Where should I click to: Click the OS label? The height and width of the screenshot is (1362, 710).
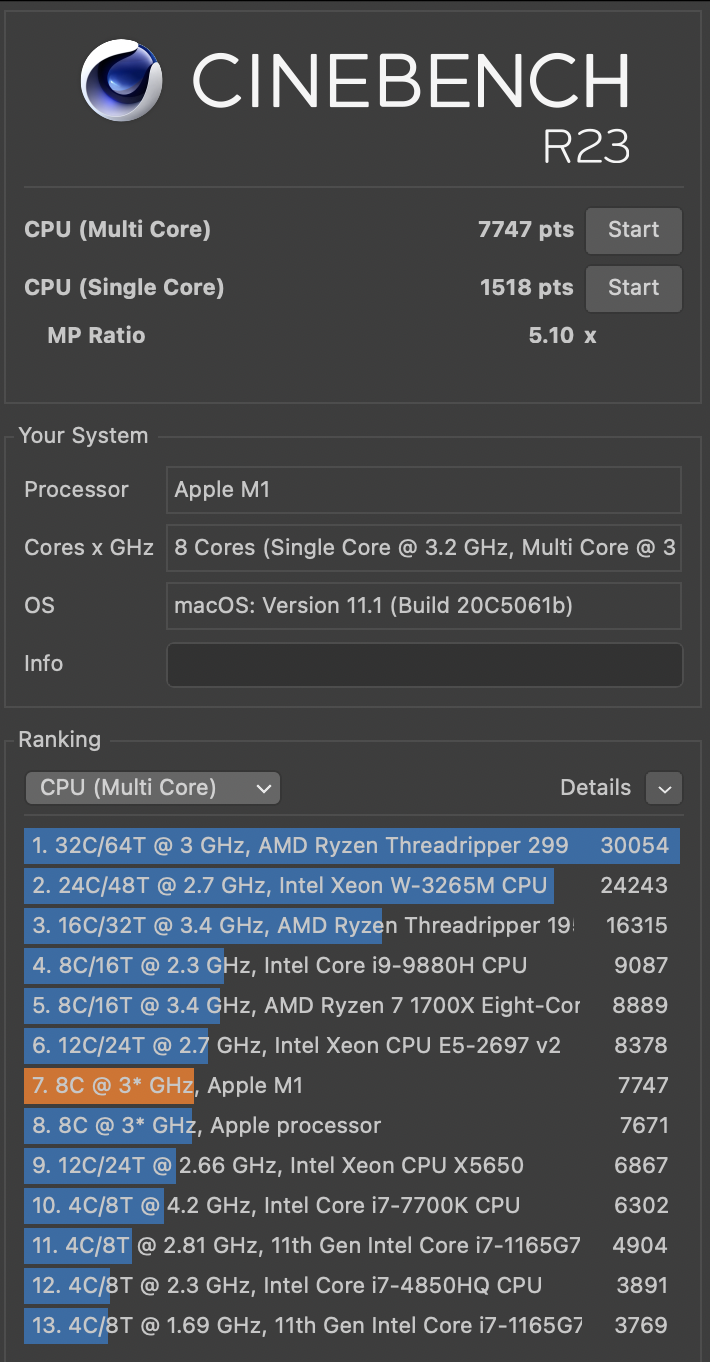pyautogui.click(x=39, y=606)
